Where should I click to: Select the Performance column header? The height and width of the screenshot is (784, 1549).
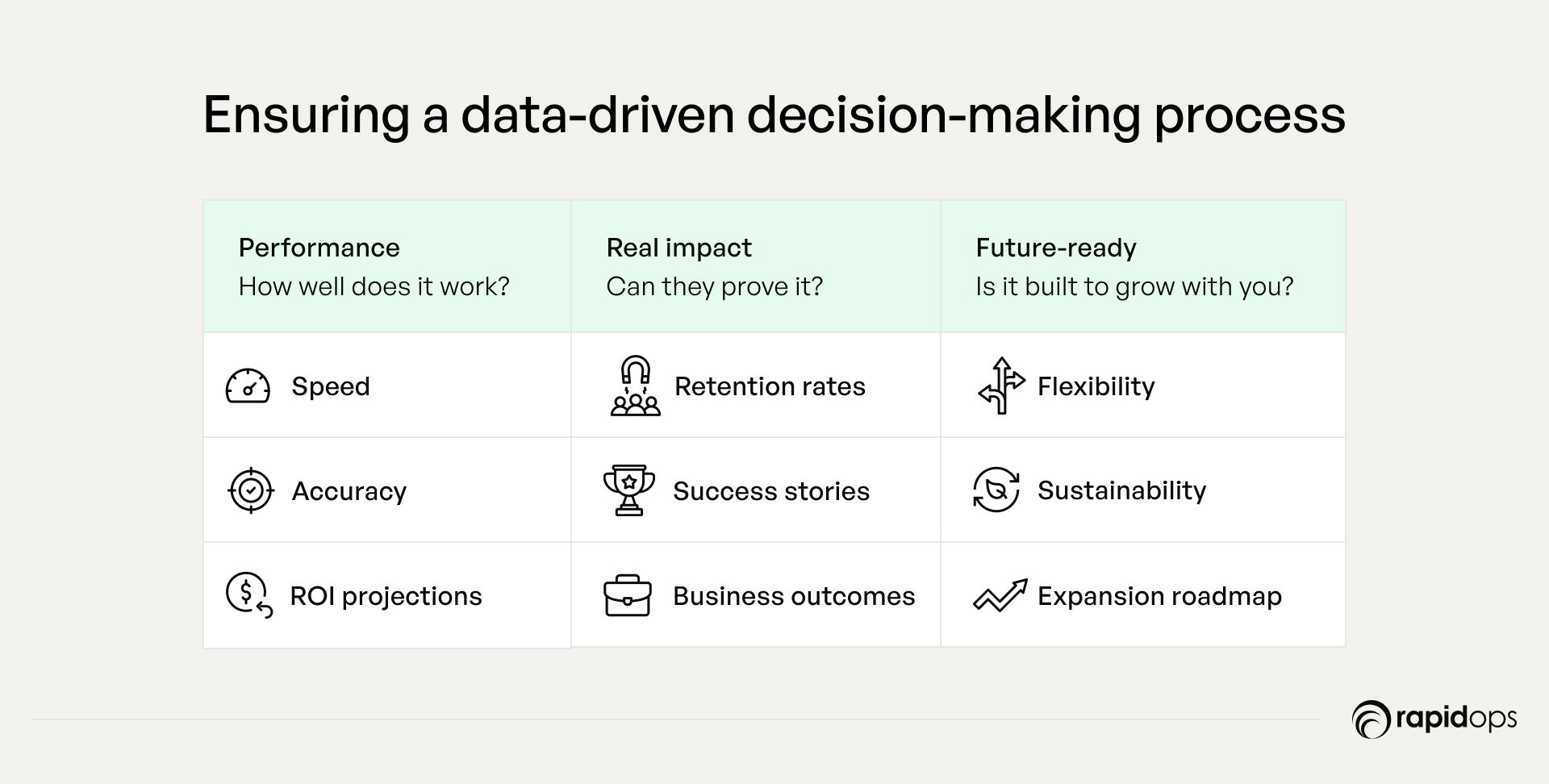[319, 248]
